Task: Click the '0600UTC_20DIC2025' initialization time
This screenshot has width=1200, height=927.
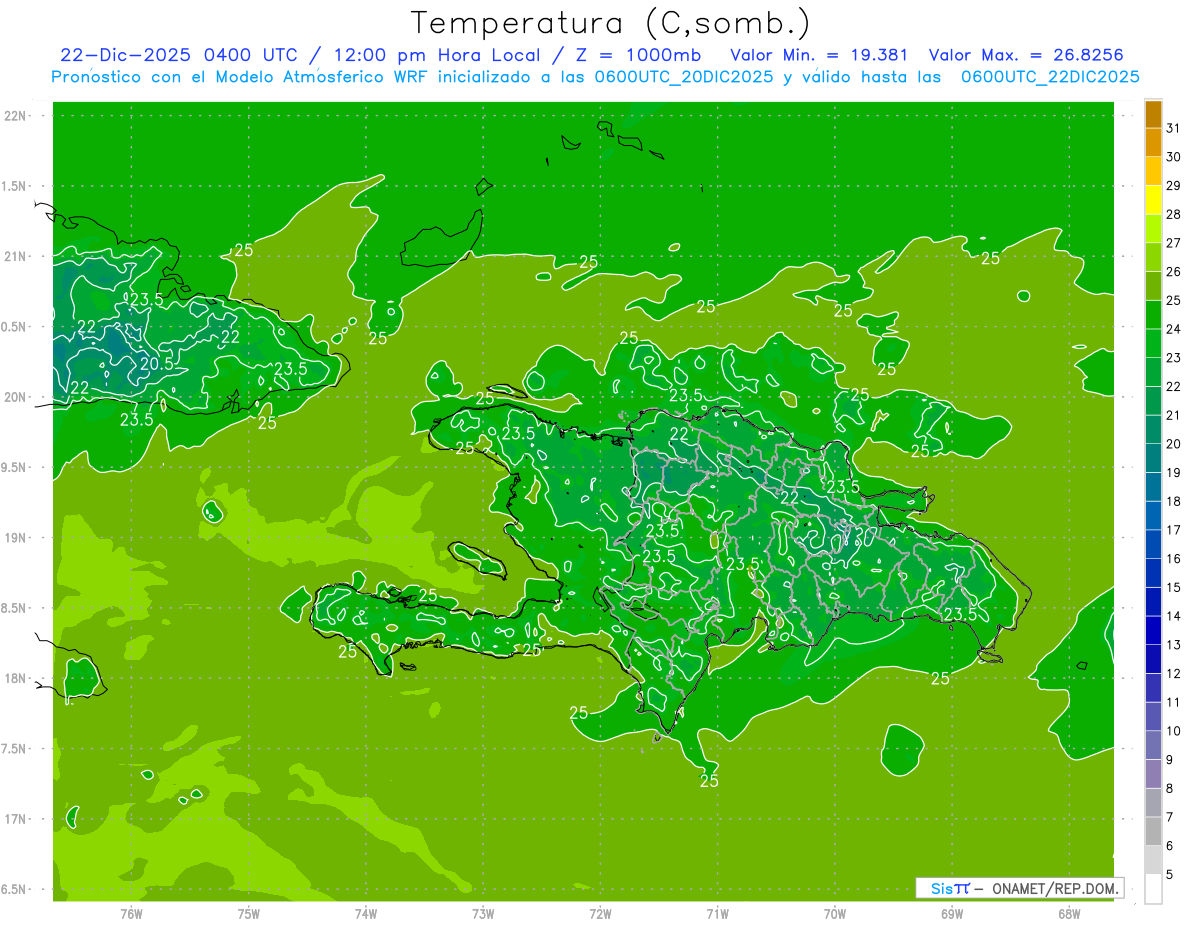Action: 684,77
